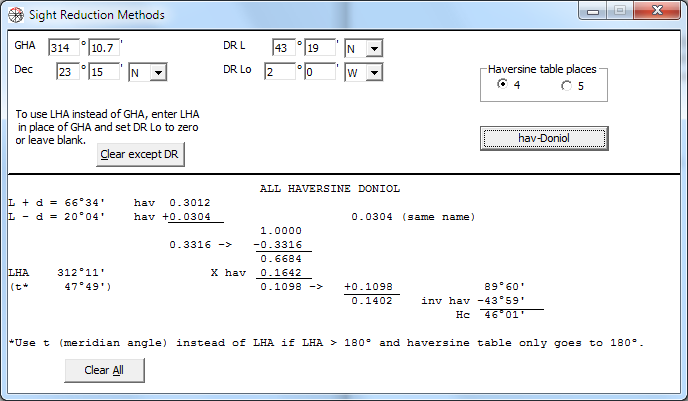Image resolution: width=688 pixels, height=401 pixels.
Task: Click the Clear except DR button
Action: [x=141, y=155]
